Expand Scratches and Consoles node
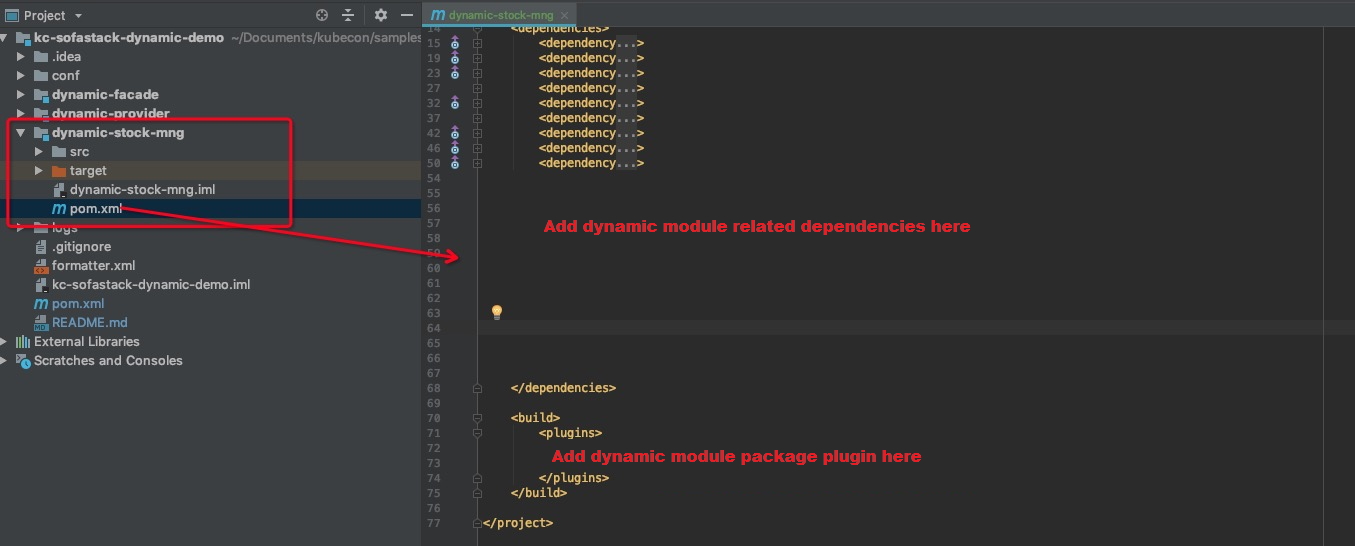The height and width of the screenshot is (546, 1355). pos(5,361)
